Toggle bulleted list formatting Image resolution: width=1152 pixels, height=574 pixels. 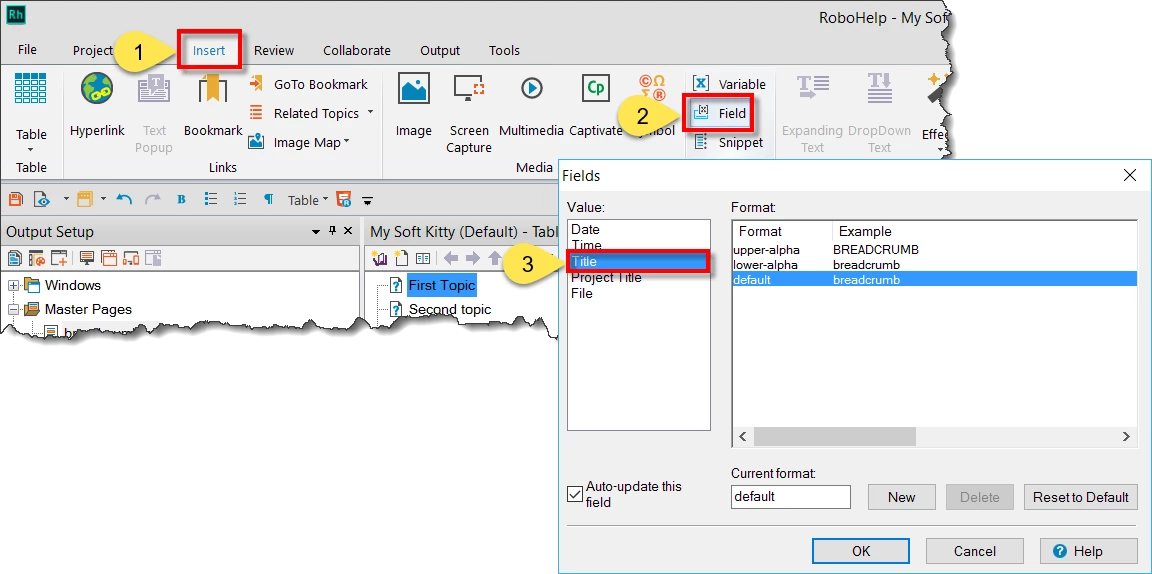[211, 199]
